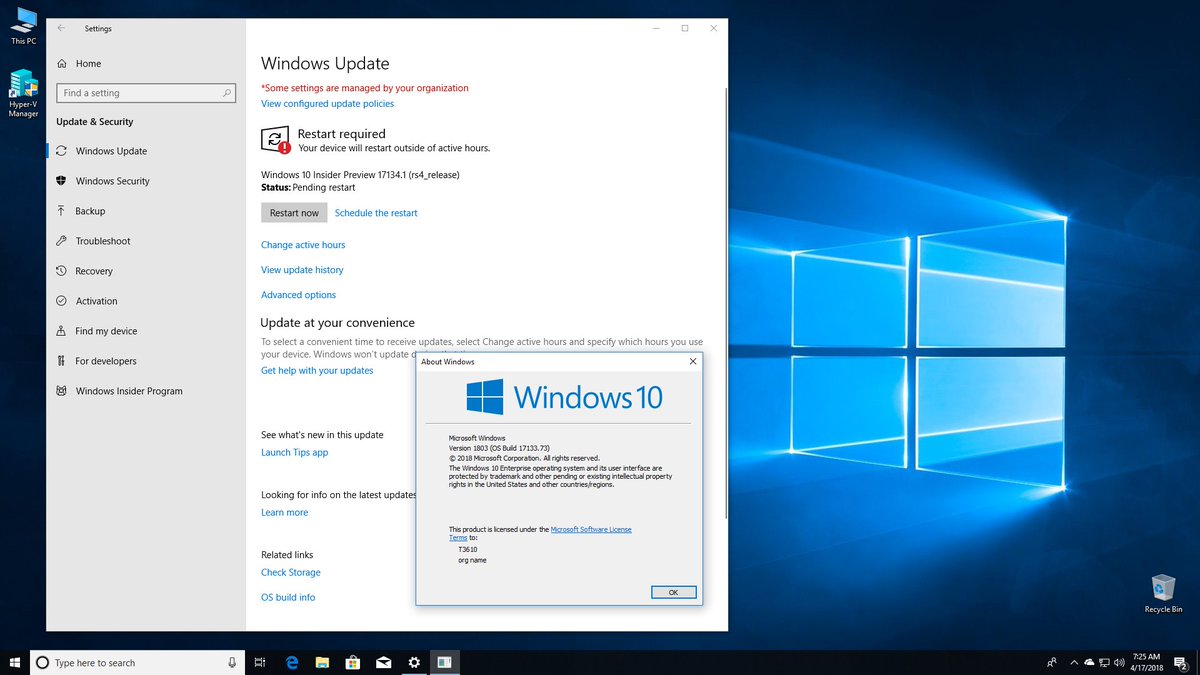This screenshot has width=1200, height=675.
Task: Open Change active hours link
Action: click(x=303, y=245)
